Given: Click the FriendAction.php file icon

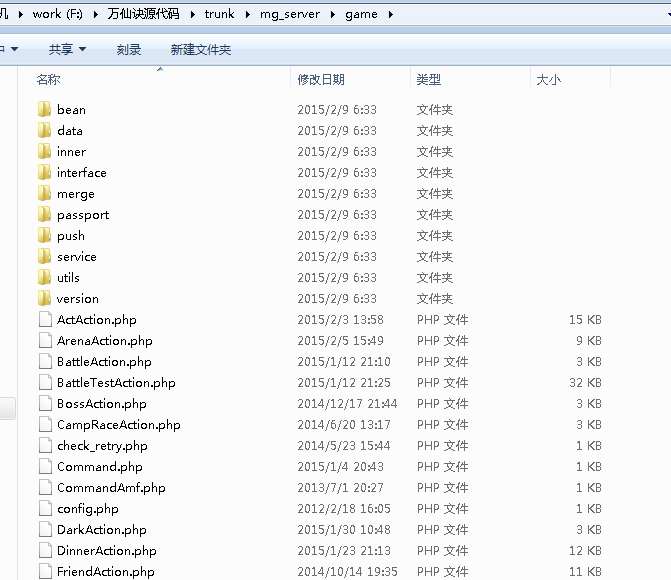Looking at the screenshot, I should point(44,572).
